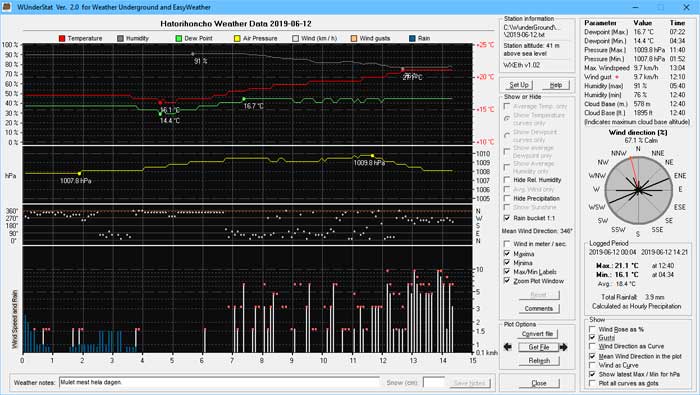700x395 pixels.
Task: Click the 16.7 °C dew point maximum marker
Action: pos(244,99)
